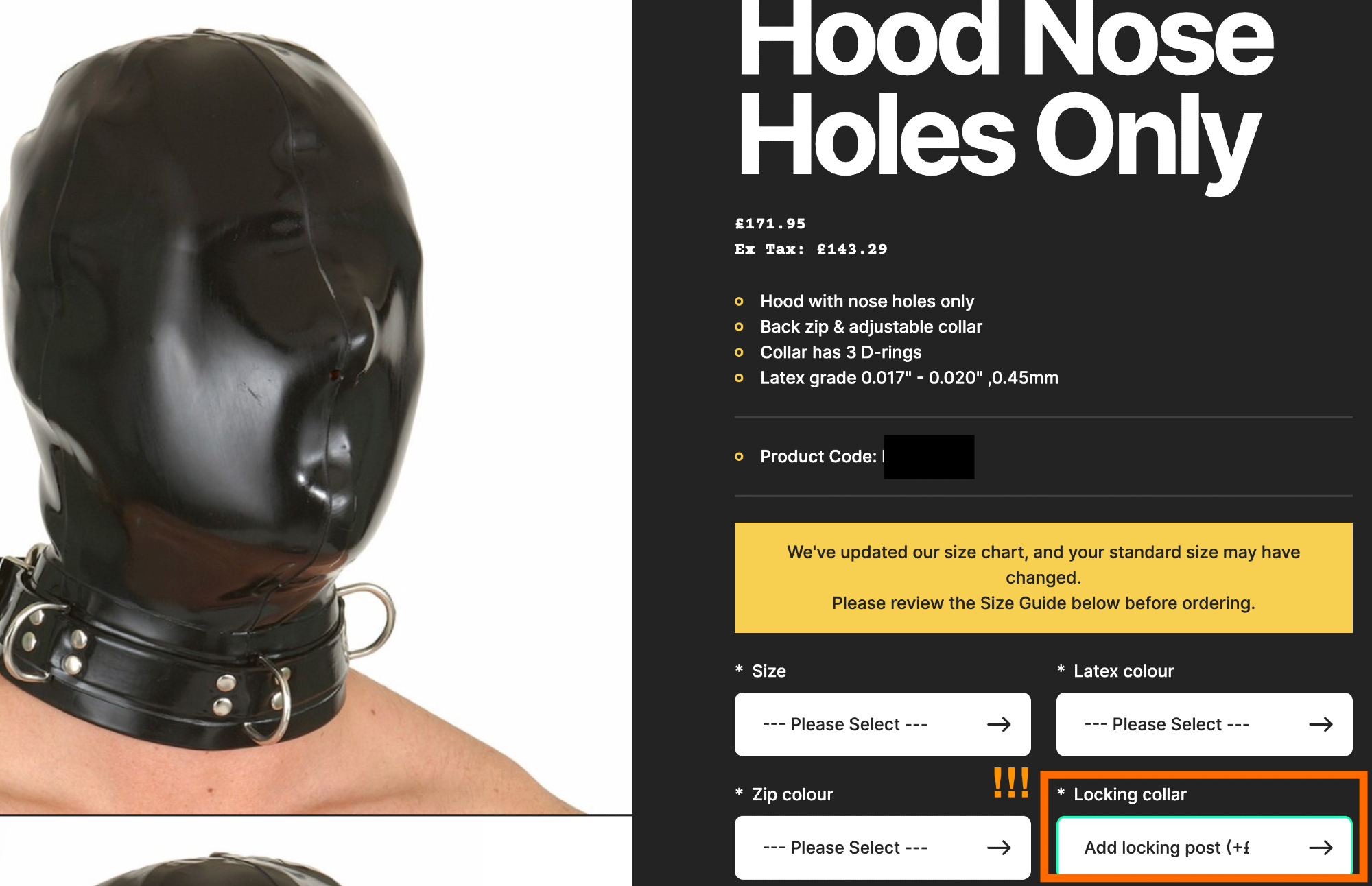Open the Latex colour Please Select dropdown
Viewport: 1372px width, 886px height.
1204,724
